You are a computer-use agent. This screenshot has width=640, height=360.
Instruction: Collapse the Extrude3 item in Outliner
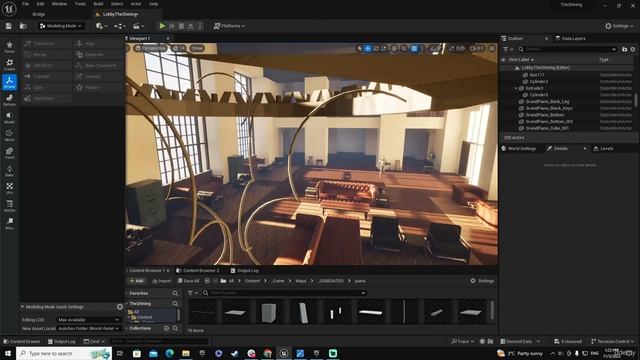pyautogui.click(x=516, y=88)
